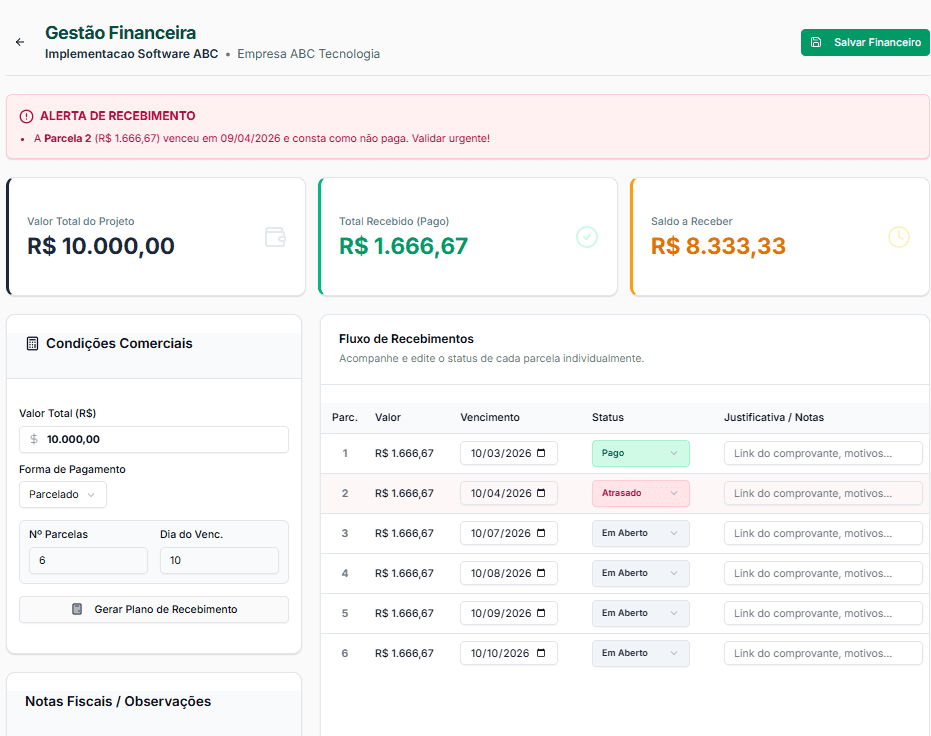
Task: Click R$ 1.666,67 value in parcela 6 row
Action: tap(404, 653)
